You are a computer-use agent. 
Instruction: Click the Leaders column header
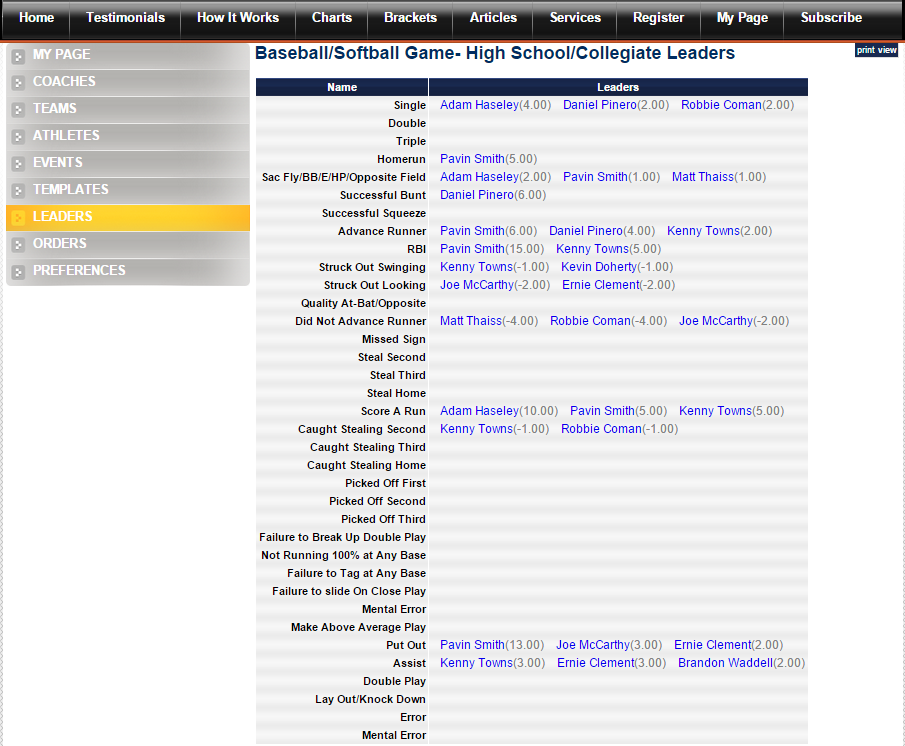click(618, 87)
